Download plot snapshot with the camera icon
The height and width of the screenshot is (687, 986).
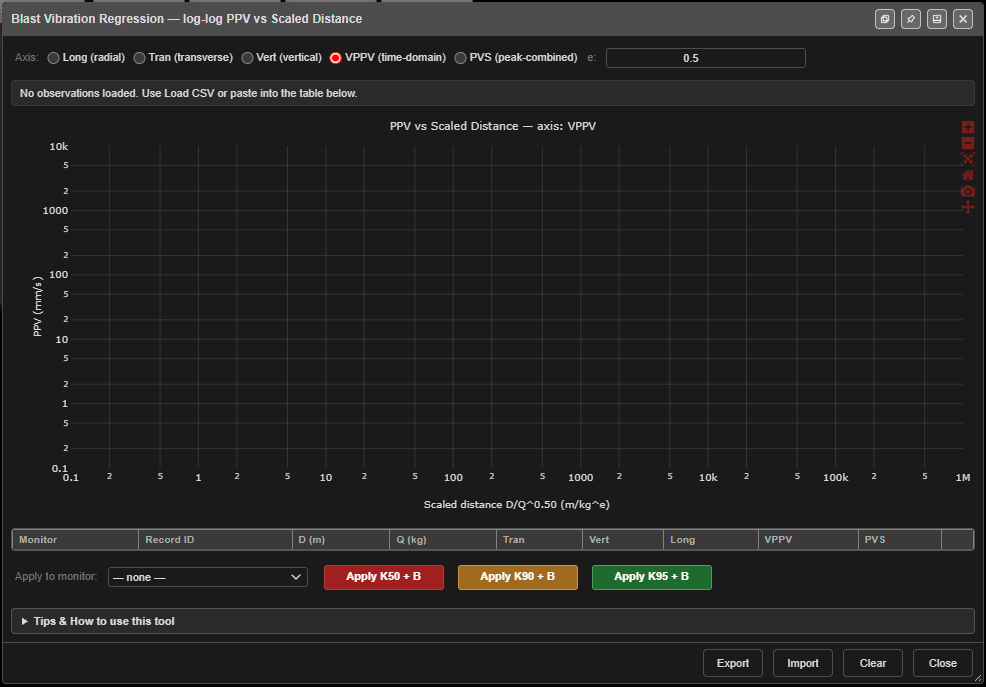[968, 191]
